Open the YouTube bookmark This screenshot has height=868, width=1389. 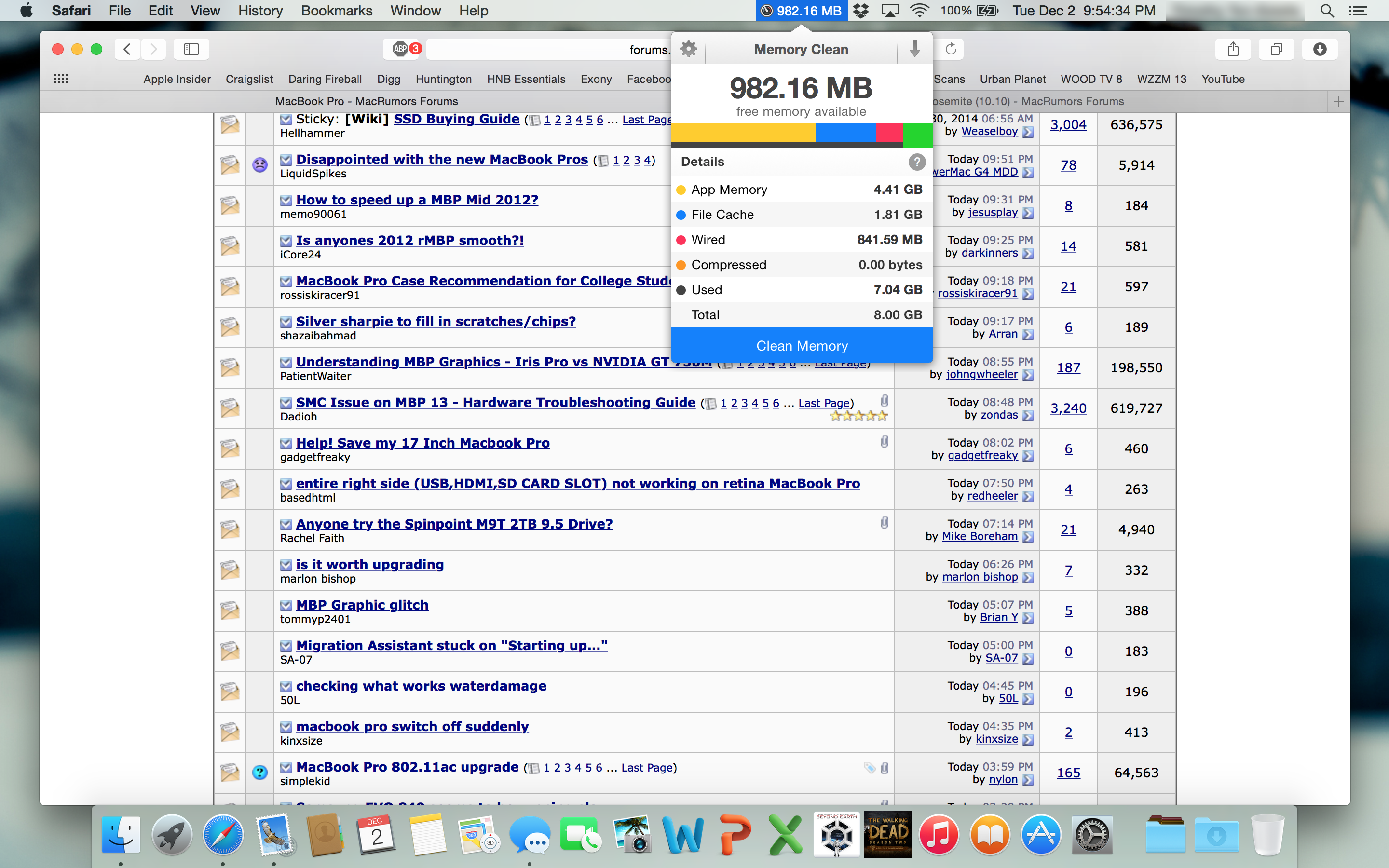pyautogui.click(x=1223, y=79)
